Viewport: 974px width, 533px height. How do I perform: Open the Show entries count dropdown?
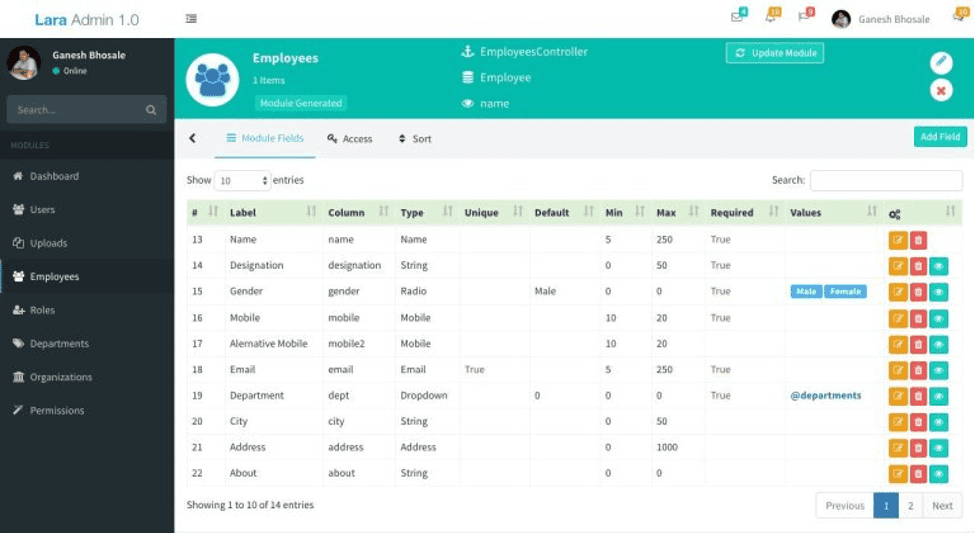coord(243,181)
